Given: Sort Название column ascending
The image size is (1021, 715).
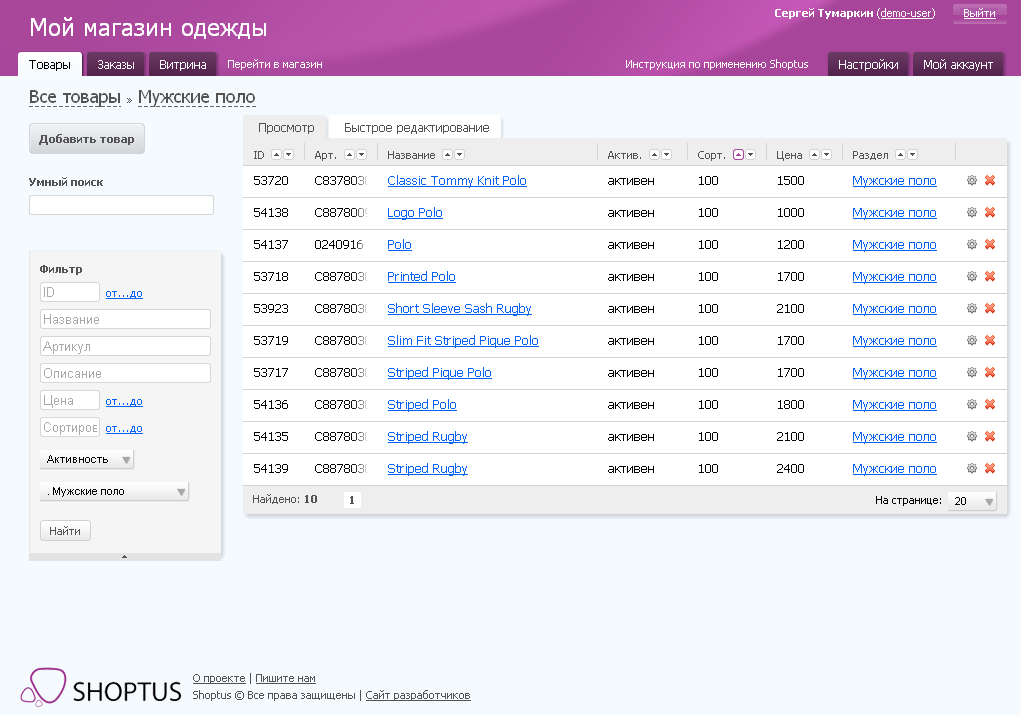Looking at the screenshot, I should [447, 155].
